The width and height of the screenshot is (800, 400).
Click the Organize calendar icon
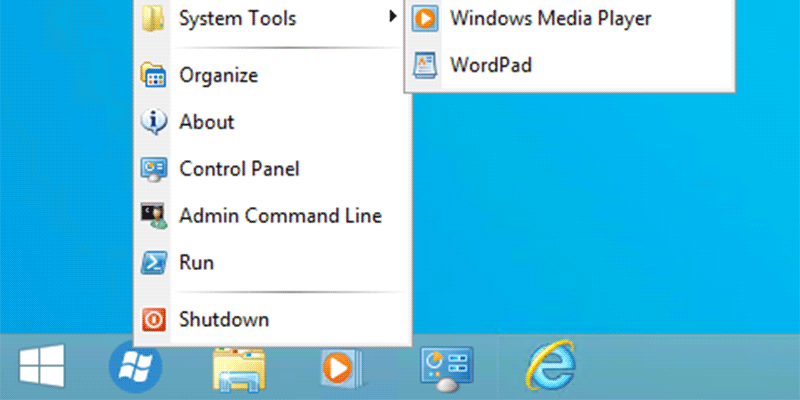pos(154,75)
